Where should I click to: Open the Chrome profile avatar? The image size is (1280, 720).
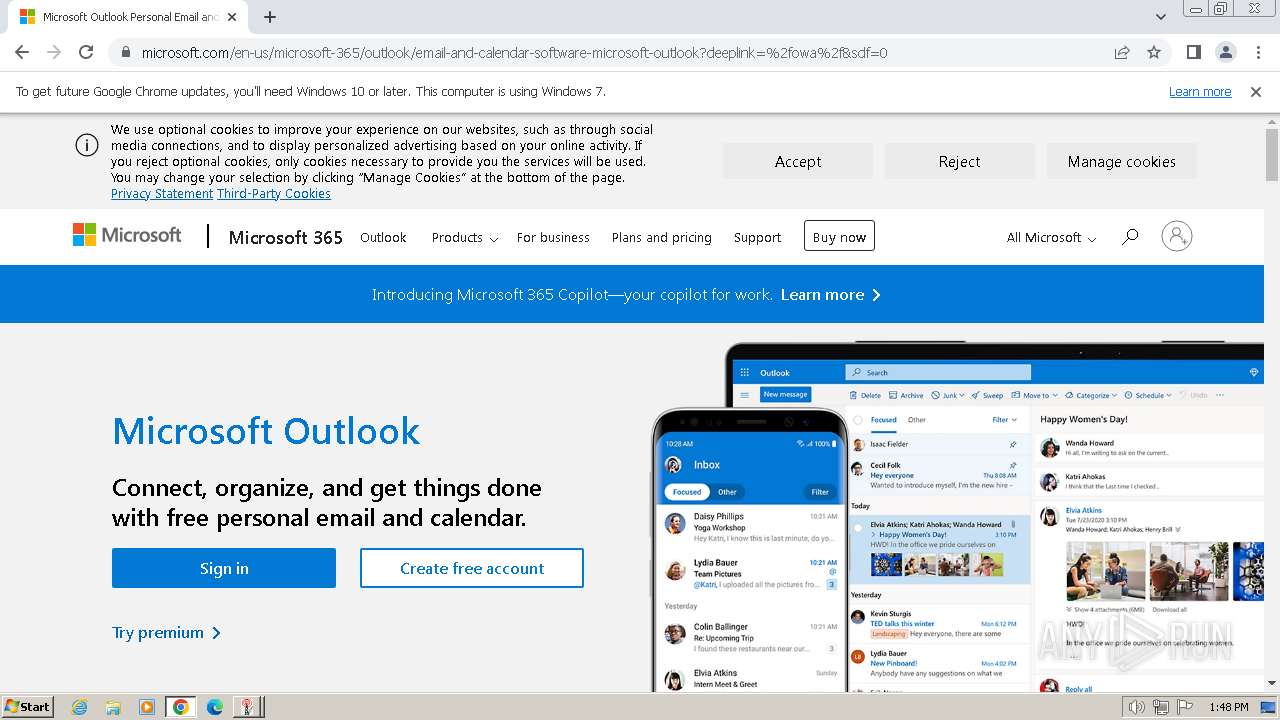(x=1225, y=53)
